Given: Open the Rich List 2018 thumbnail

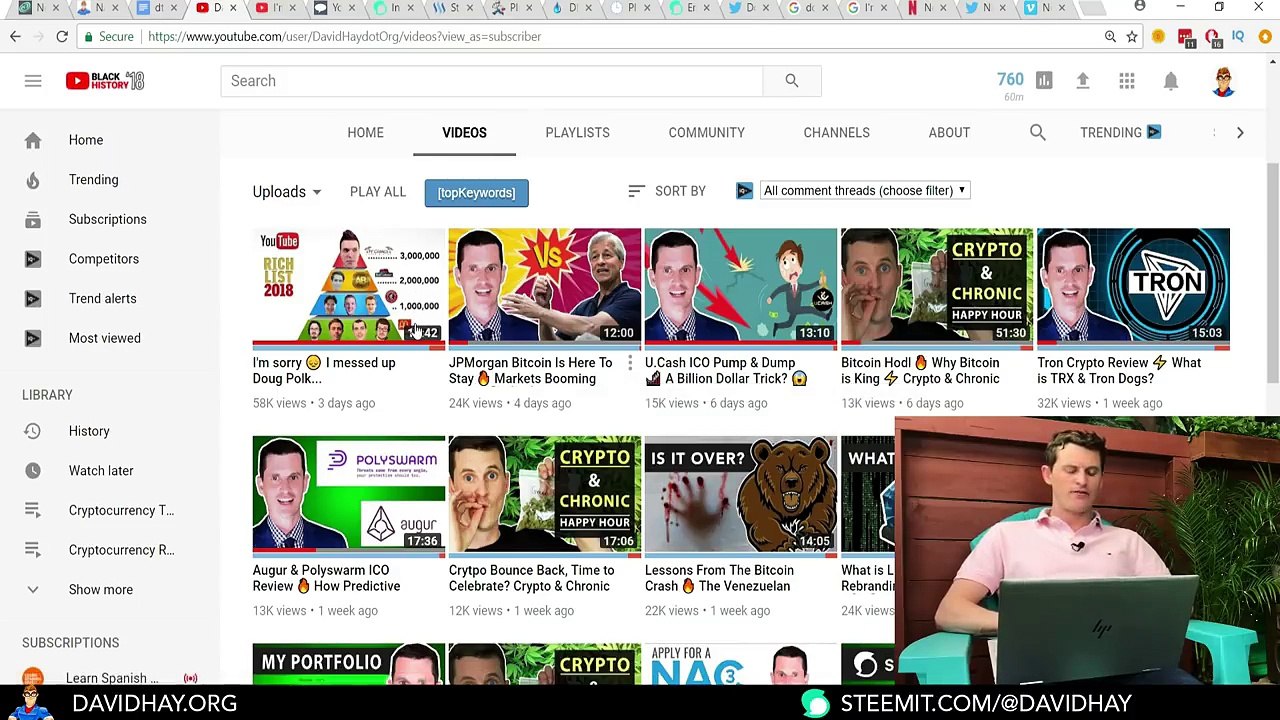Looking at the screenshot, I should (349, 287).
